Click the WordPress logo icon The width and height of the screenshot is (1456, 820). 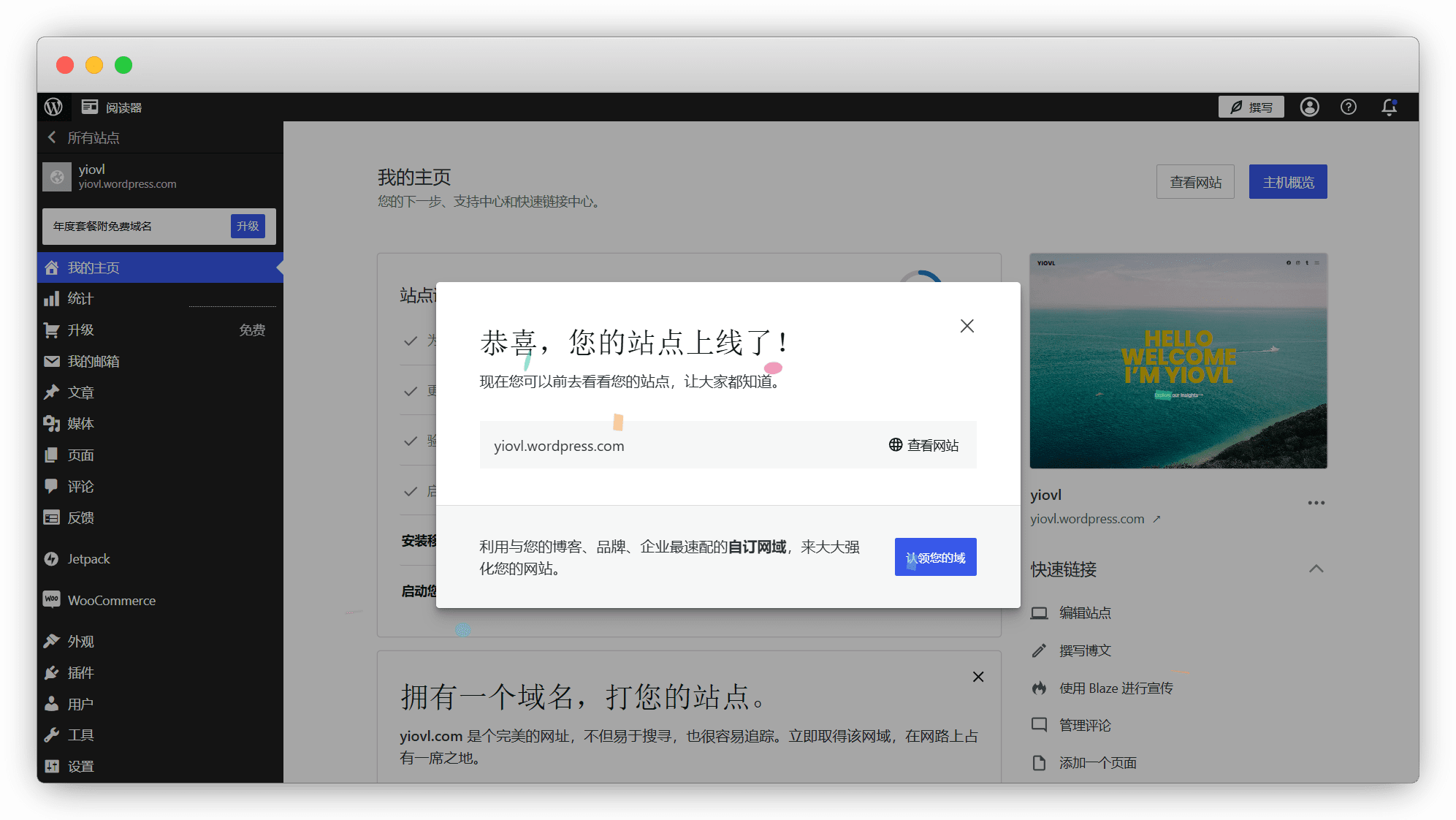53,107
